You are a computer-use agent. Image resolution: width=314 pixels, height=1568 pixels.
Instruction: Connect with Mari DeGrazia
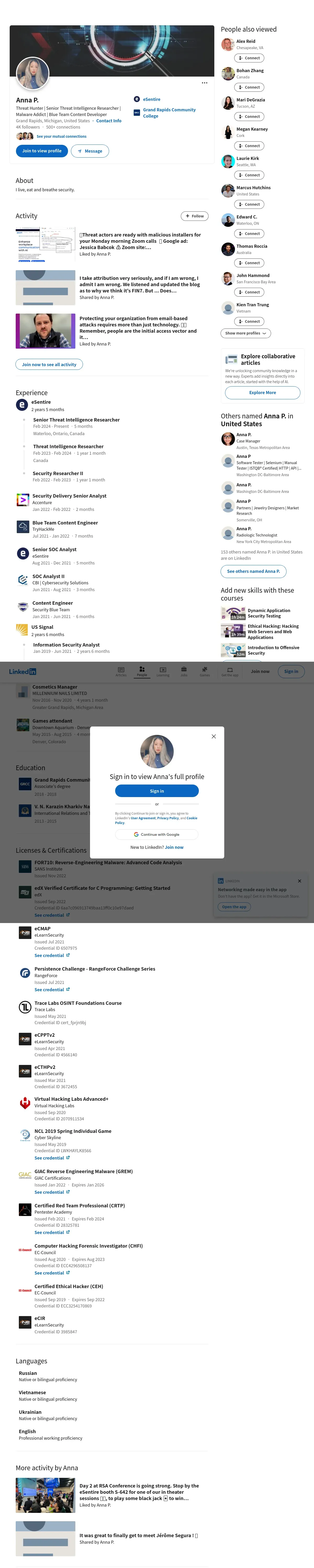pos(249,116)
